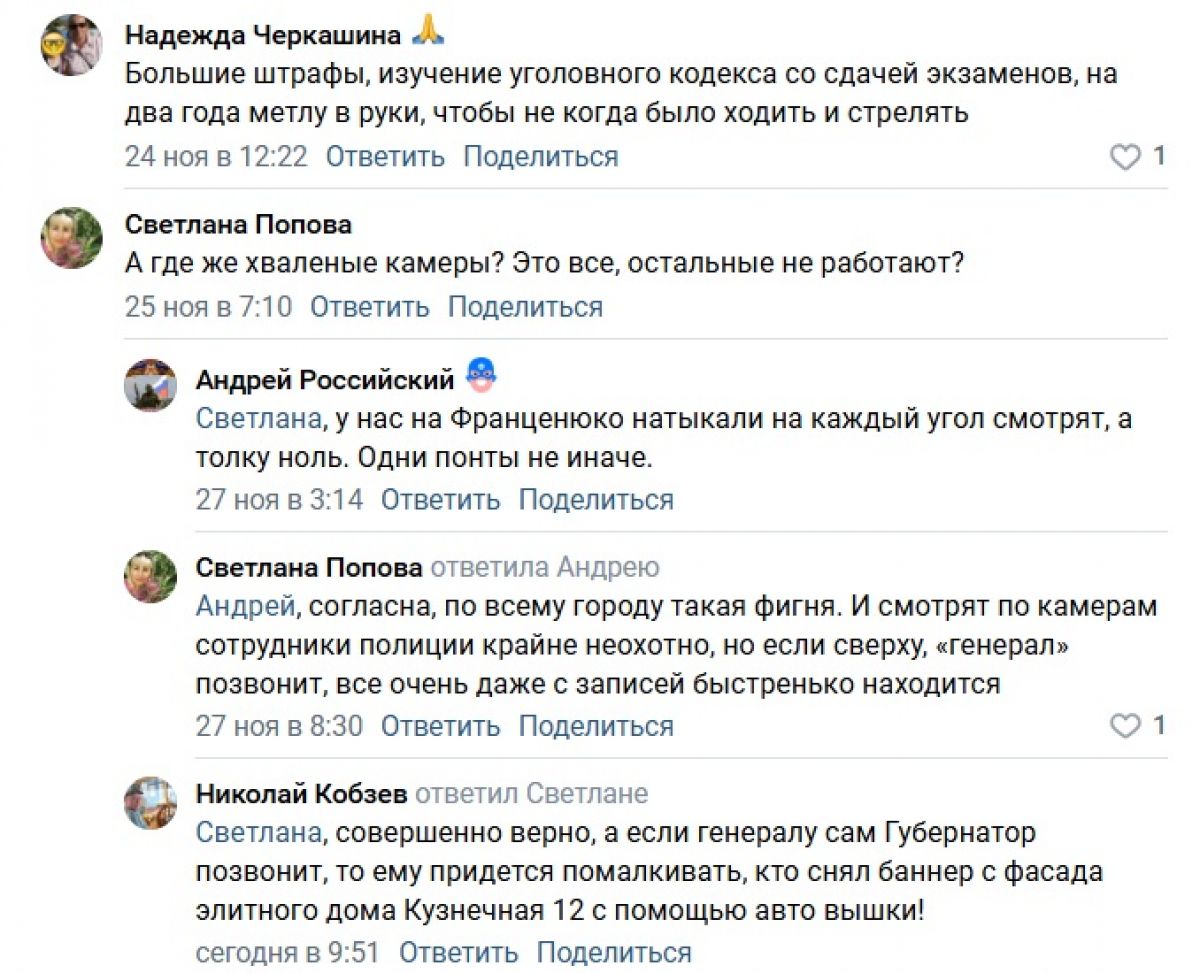Open the '24 ноя в 12:22' timestamp
This screenshot has height=973, width=1200.
216,157
